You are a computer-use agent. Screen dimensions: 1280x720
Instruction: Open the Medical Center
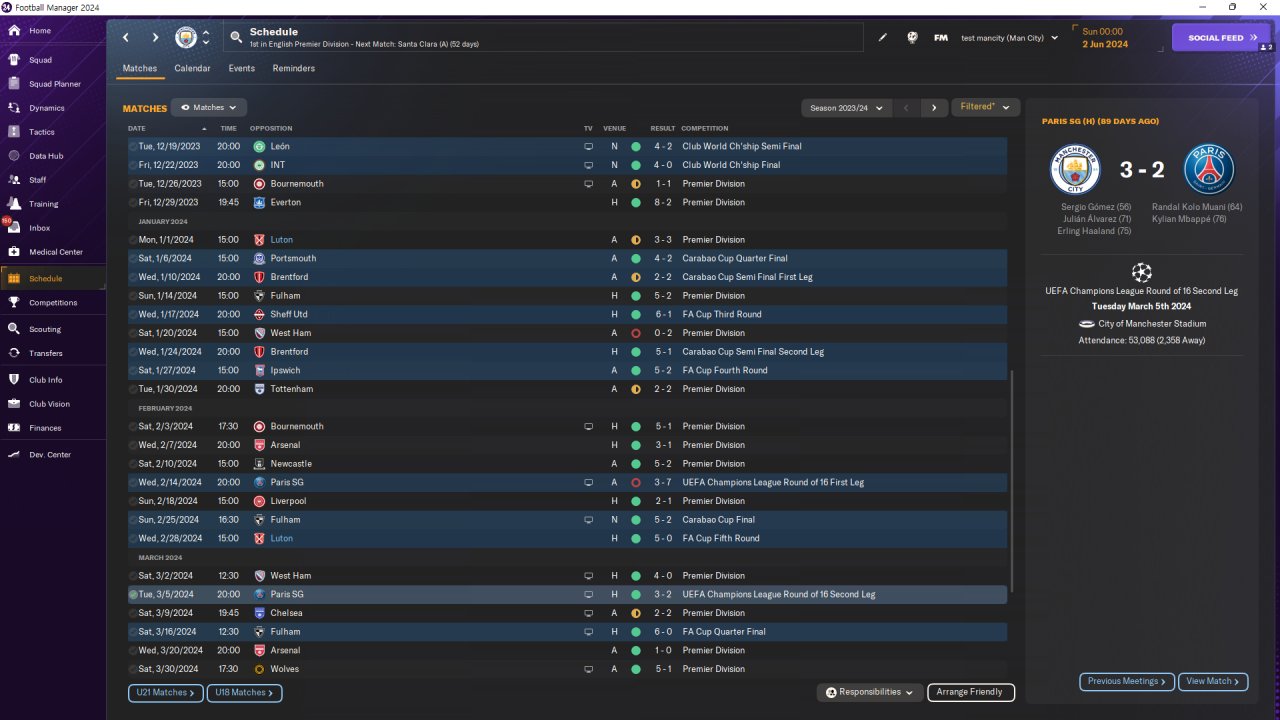56,252
